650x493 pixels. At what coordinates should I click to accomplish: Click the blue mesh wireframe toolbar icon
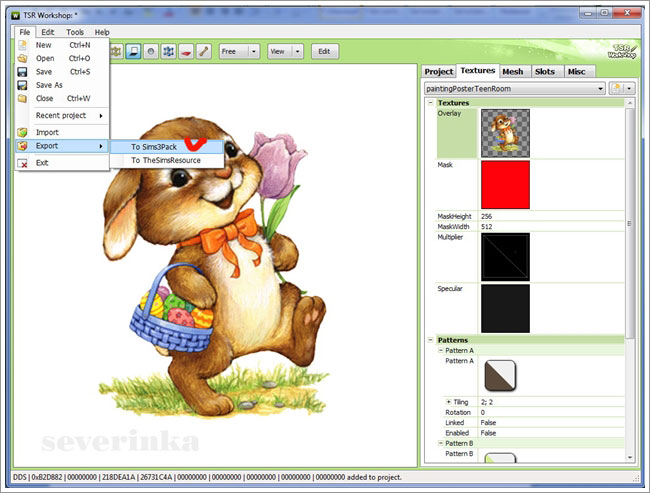pos(167,51)
